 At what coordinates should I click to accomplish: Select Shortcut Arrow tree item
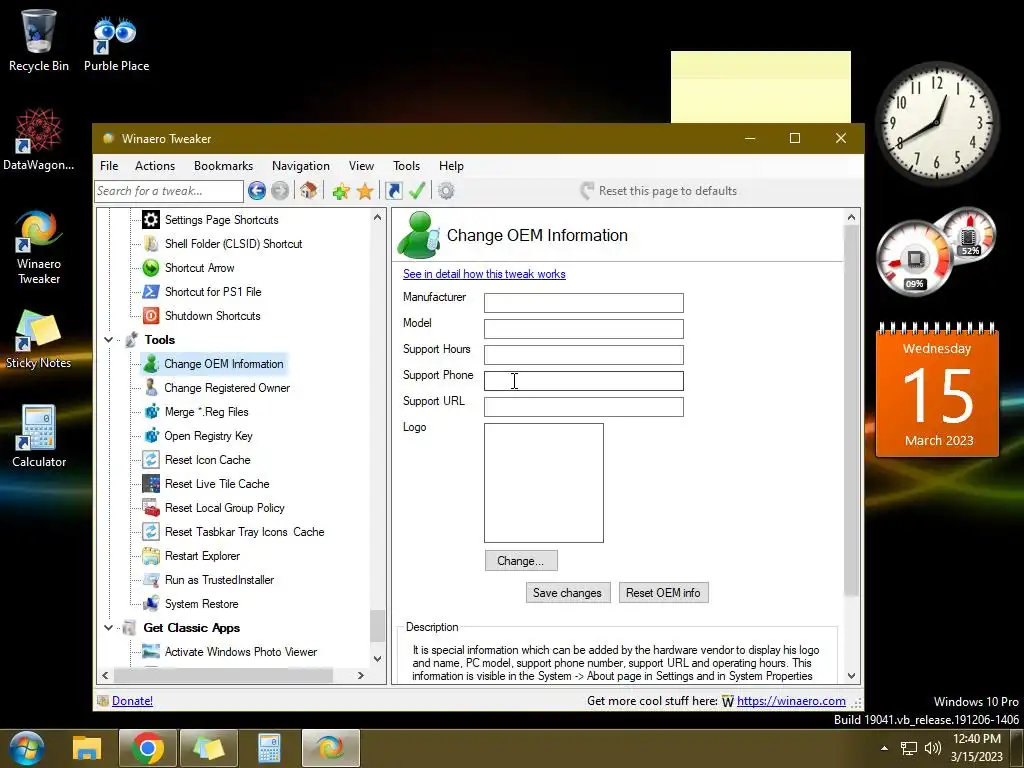tap(199, 268)
